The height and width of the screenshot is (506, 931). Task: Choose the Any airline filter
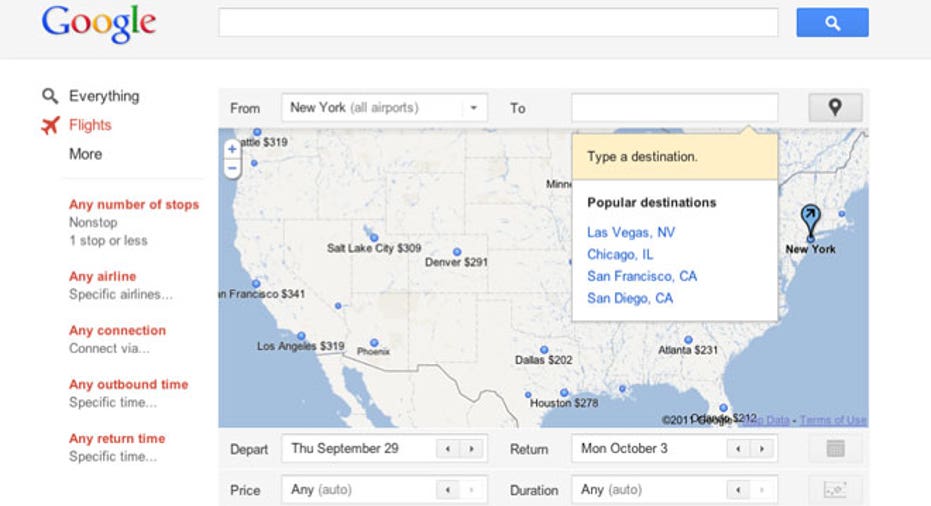[103, 276]
